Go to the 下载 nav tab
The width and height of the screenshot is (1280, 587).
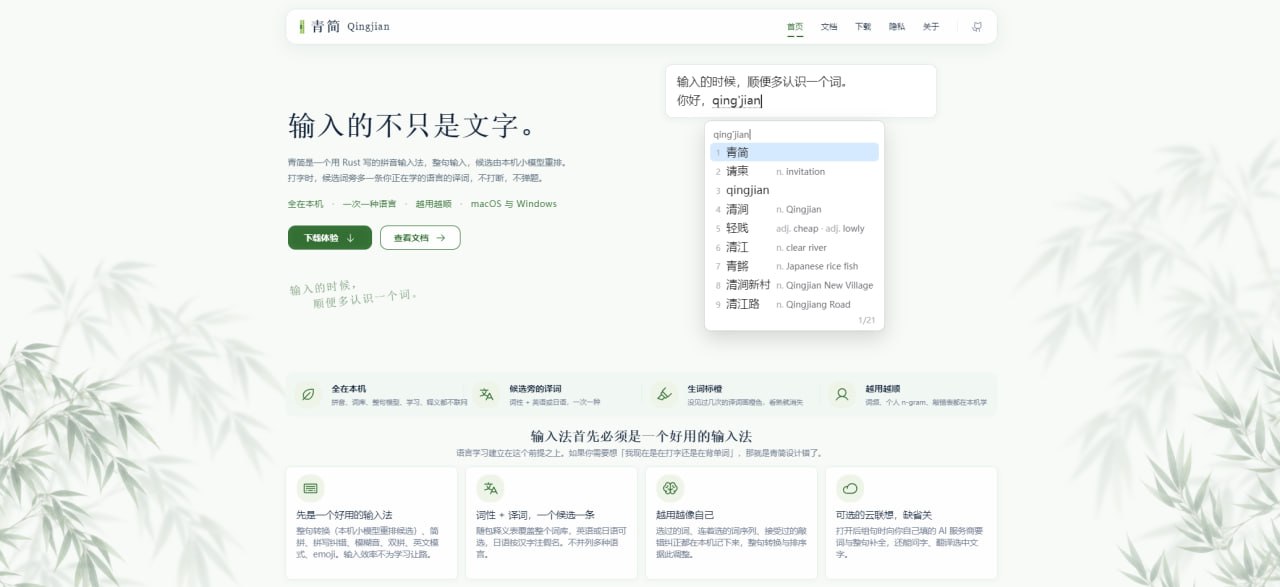[x=863, y=27]
